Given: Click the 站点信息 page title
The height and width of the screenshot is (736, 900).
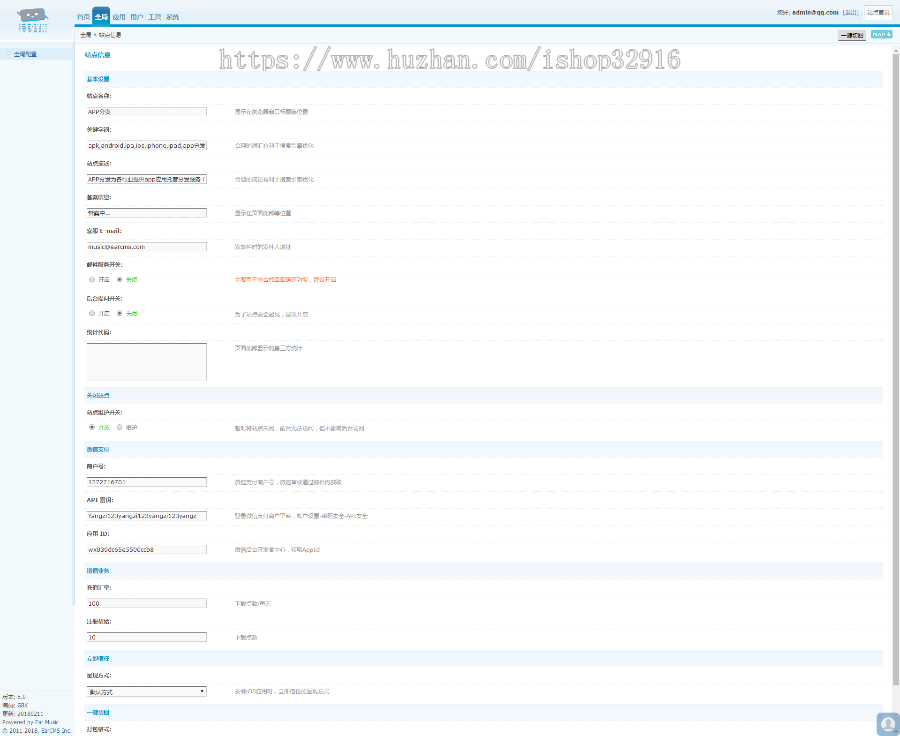Looking at the screenshot, I should (x=97, y=55).
